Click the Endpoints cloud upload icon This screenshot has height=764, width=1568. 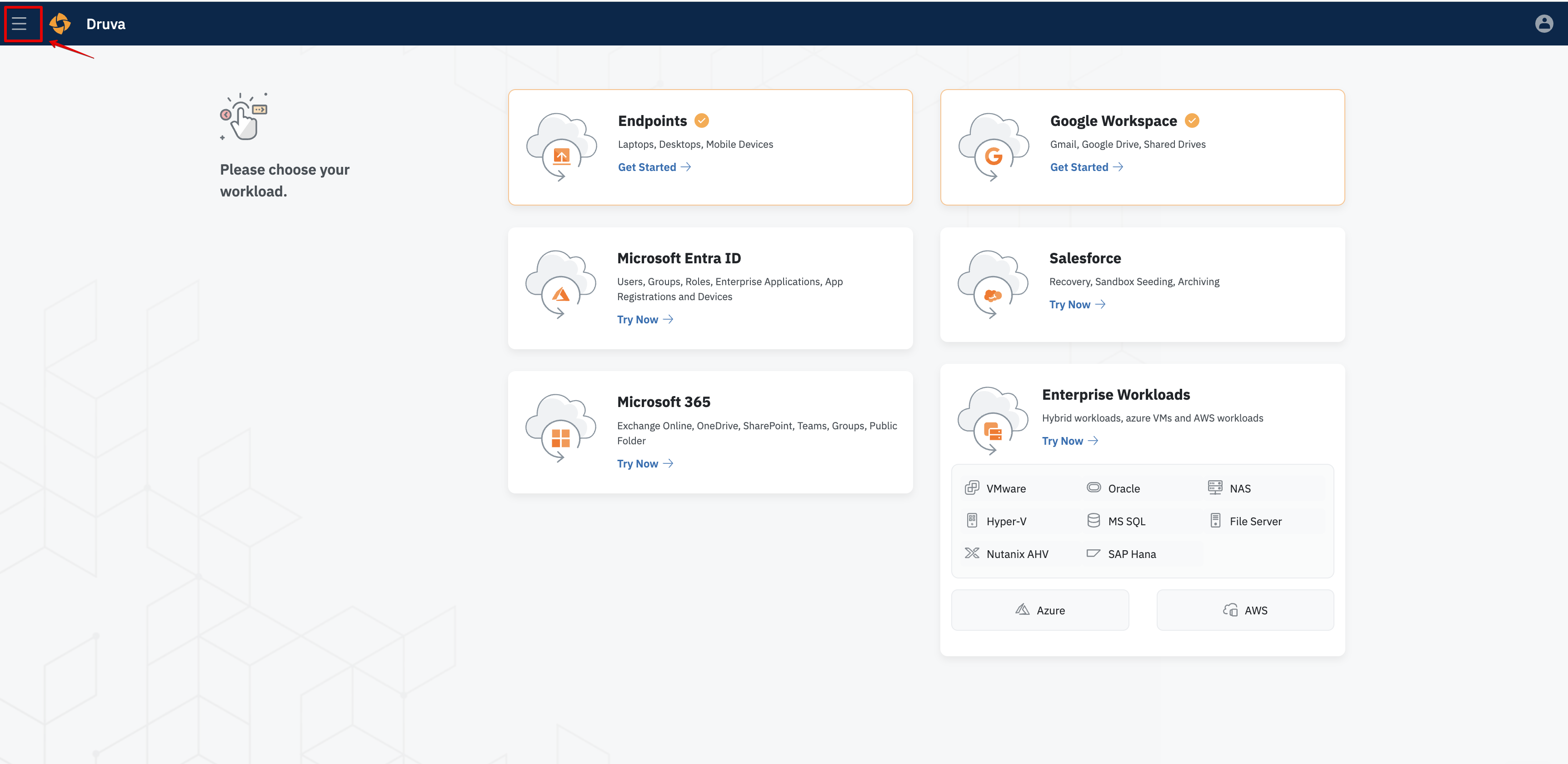tap(560, 147)
